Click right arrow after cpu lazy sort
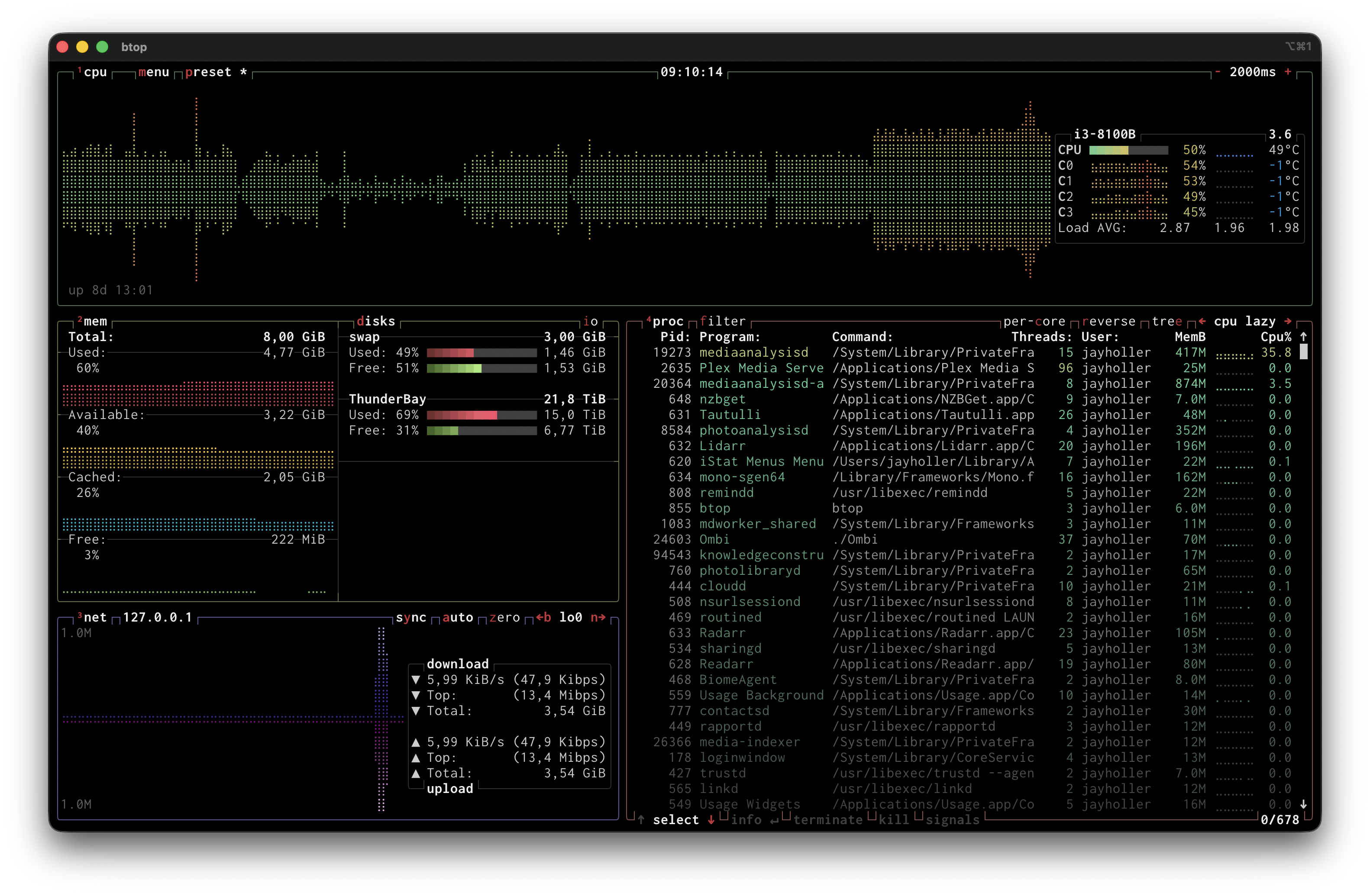 pyautogui.click(x=1288, y=321)
